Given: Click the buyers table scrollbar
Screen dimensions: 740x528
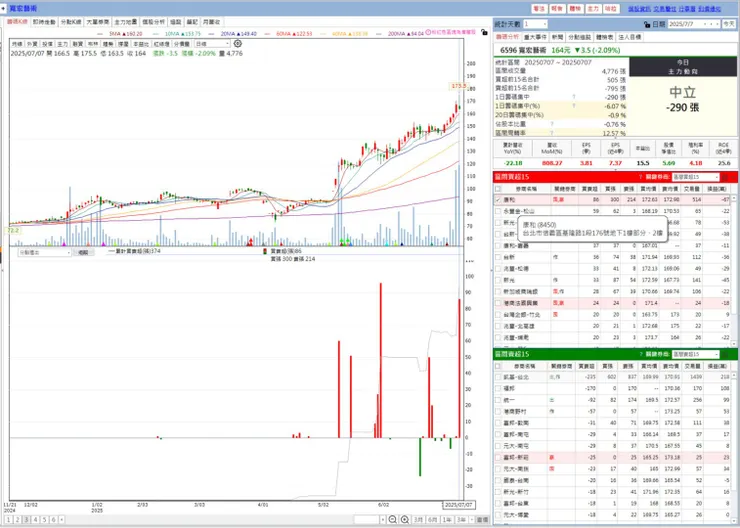Looking at the screenshot, I should [x=734, y=269].
